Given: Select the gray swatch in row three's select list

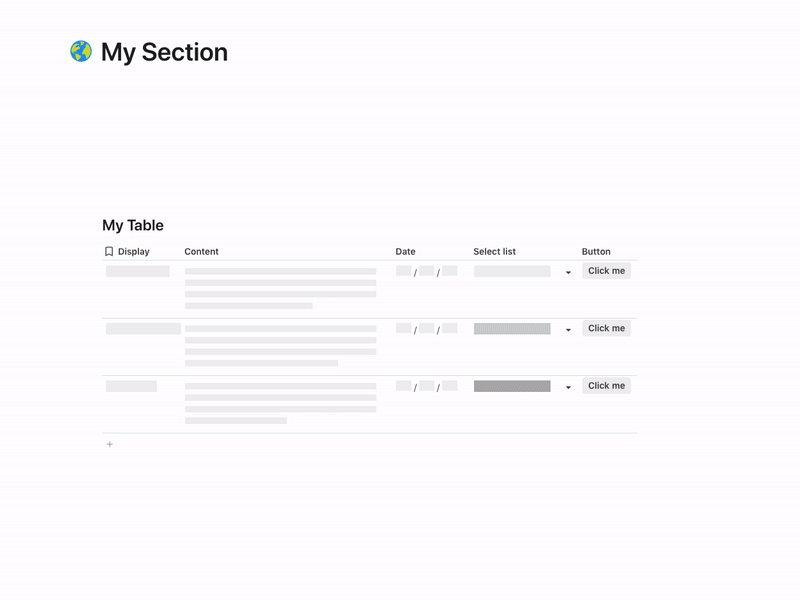Looking at the screenshot, I should 512,385.
